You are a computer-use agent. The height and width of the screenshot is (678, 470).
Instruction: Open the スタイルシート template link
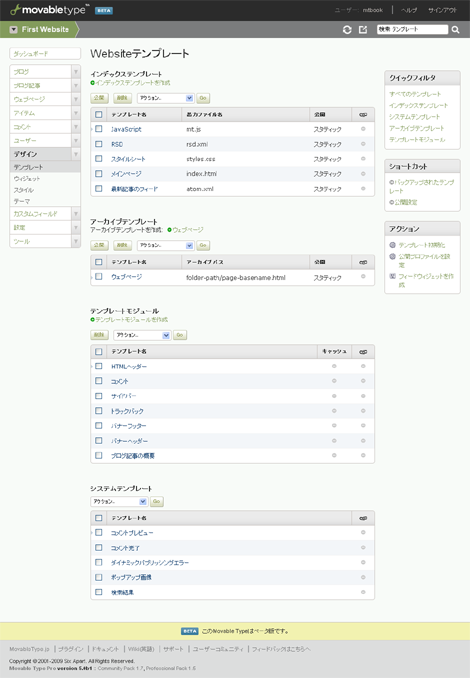pos(128,159)
